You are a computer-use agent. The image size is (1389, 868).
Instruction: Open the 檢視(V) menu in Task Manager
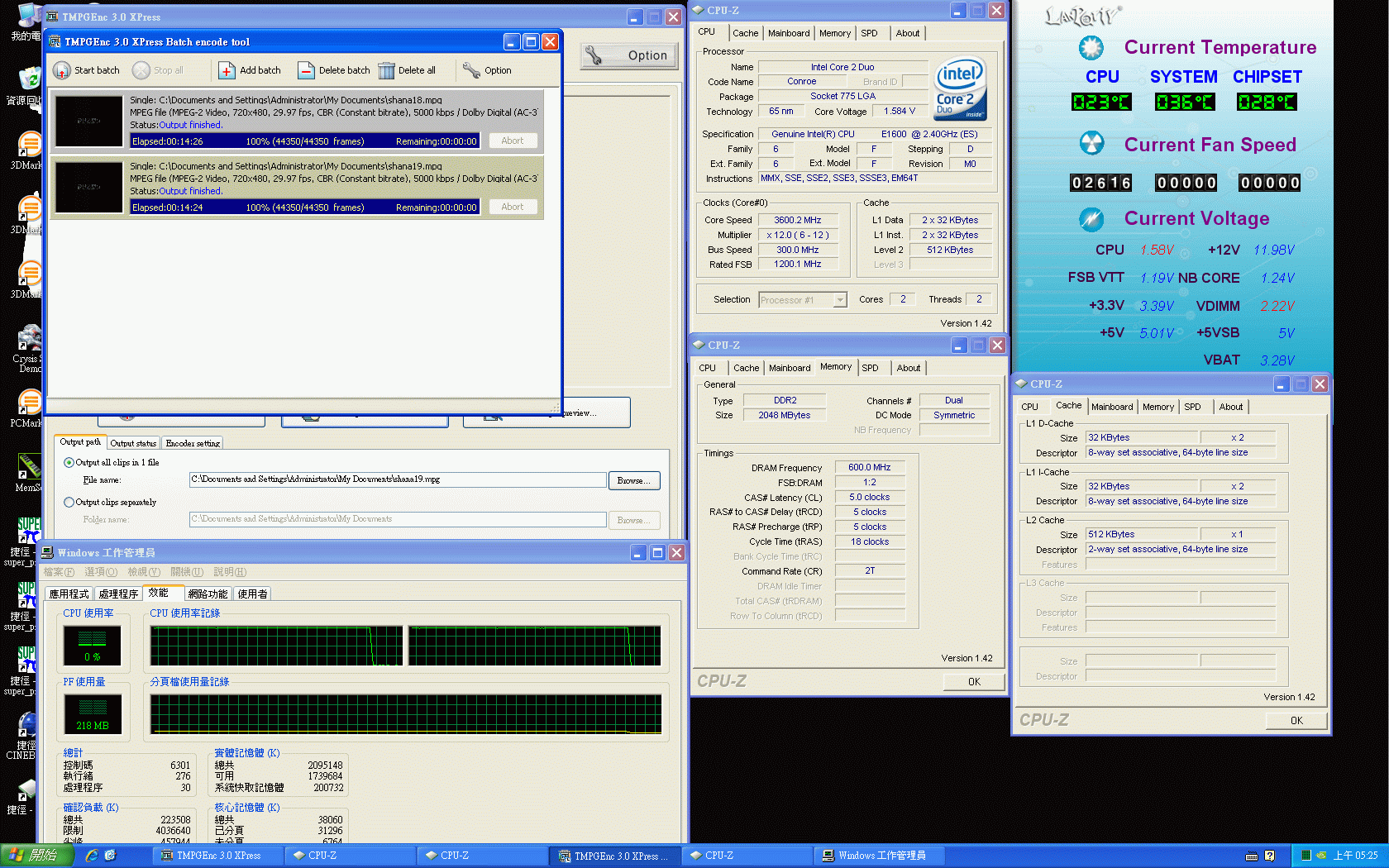tap(144, 572)
